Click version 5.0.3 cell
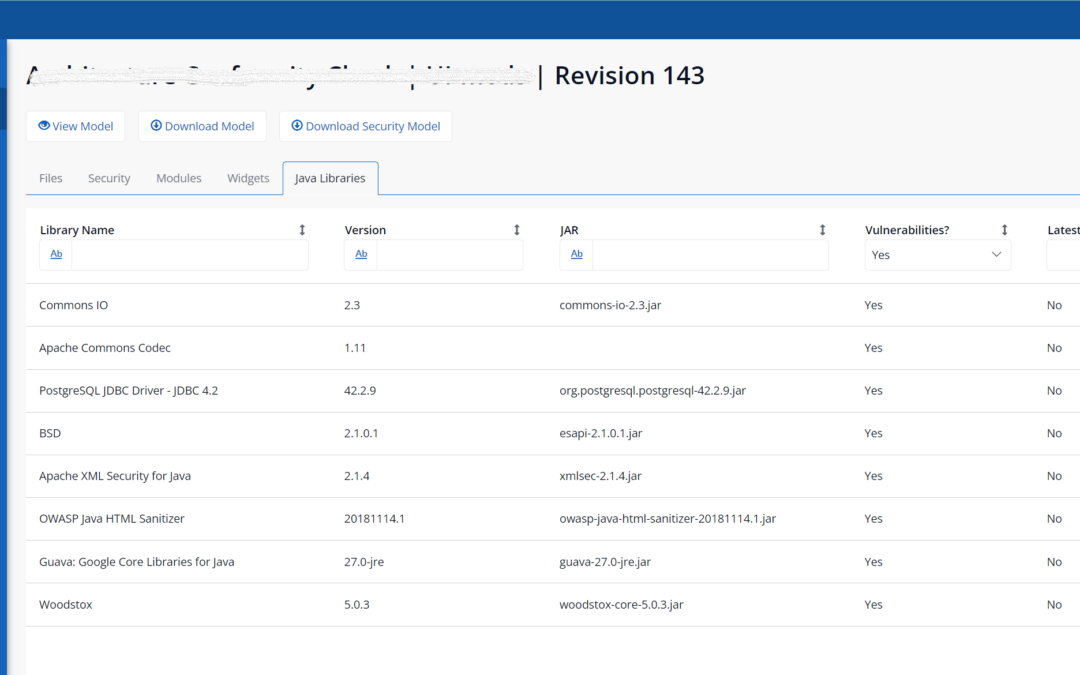The width and height of the screenshot is (1080, 675). pyautogui.click(x=357, y=605)
